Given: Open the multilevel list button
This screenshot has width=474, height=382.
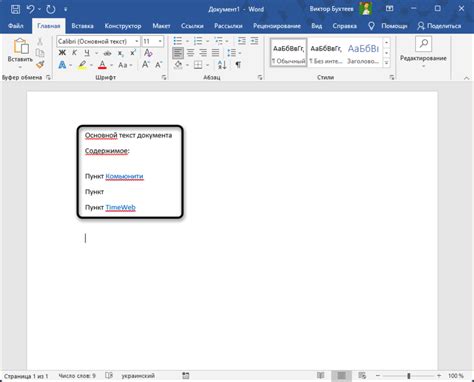Looking at the screenshot, I should click(218, 41).
